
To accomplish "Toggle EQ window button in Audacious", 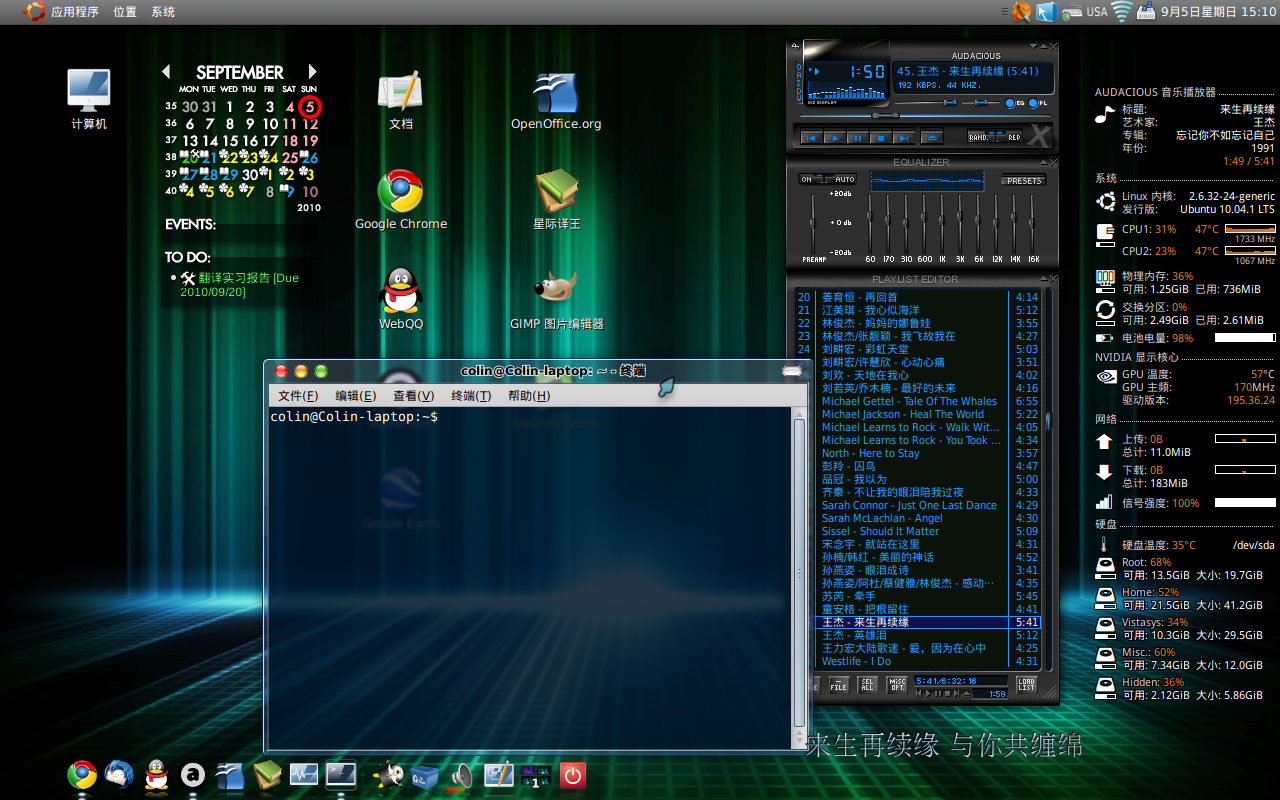I will pyautogui.click(x=1009, y=103).
